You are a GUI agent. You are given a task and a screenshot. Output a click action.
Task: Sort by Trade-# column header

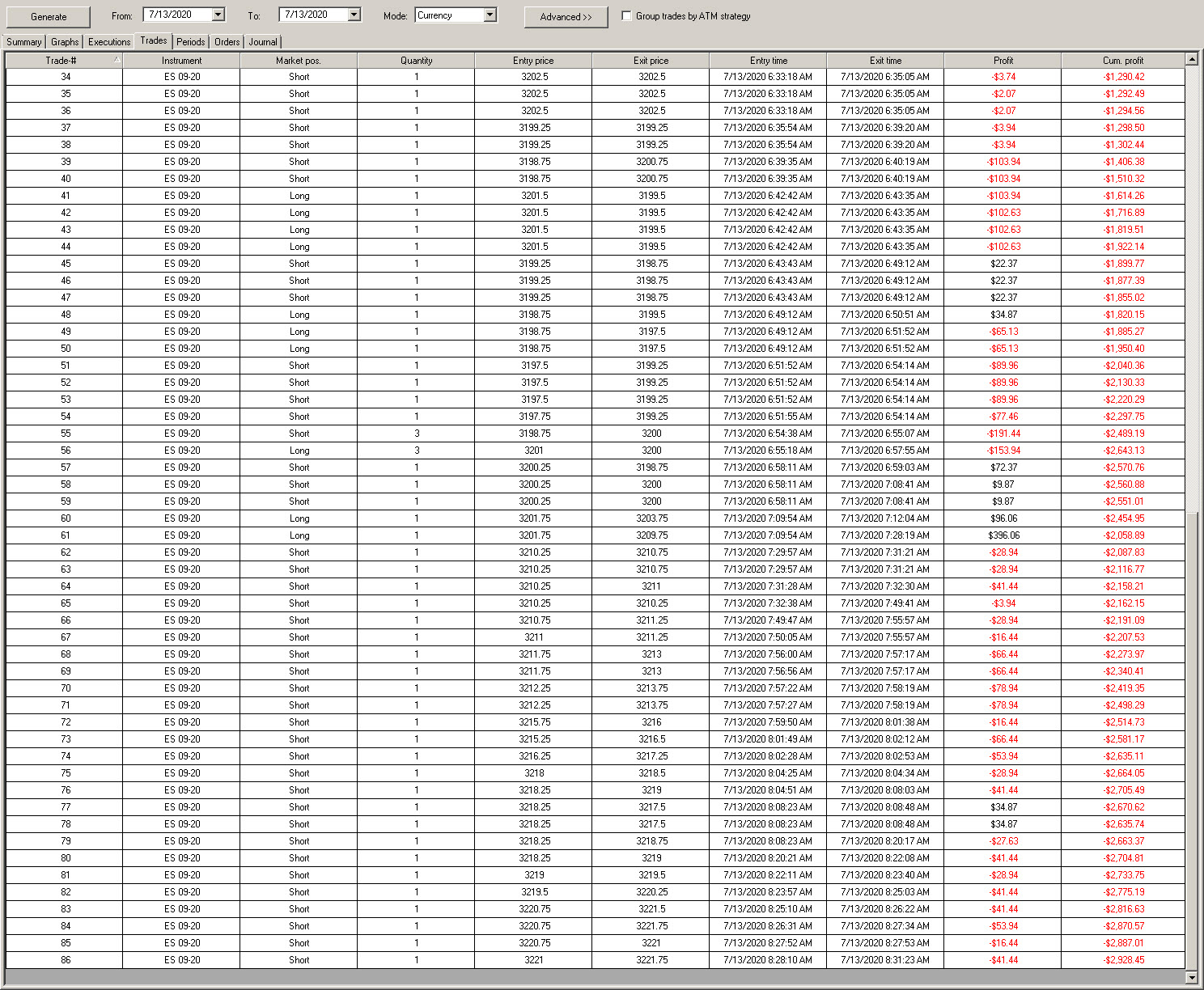[64, 61]
